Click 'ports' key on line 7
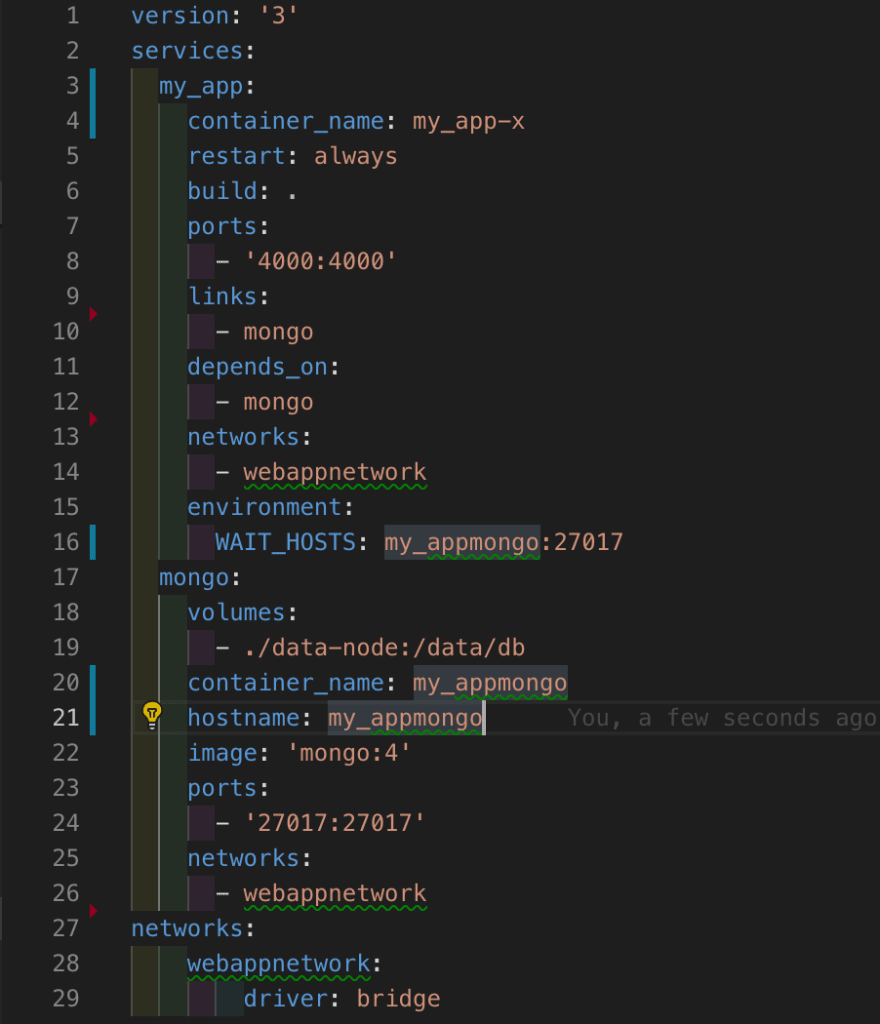Screen dimensions: 880x1024 click(x=223, y=227)
